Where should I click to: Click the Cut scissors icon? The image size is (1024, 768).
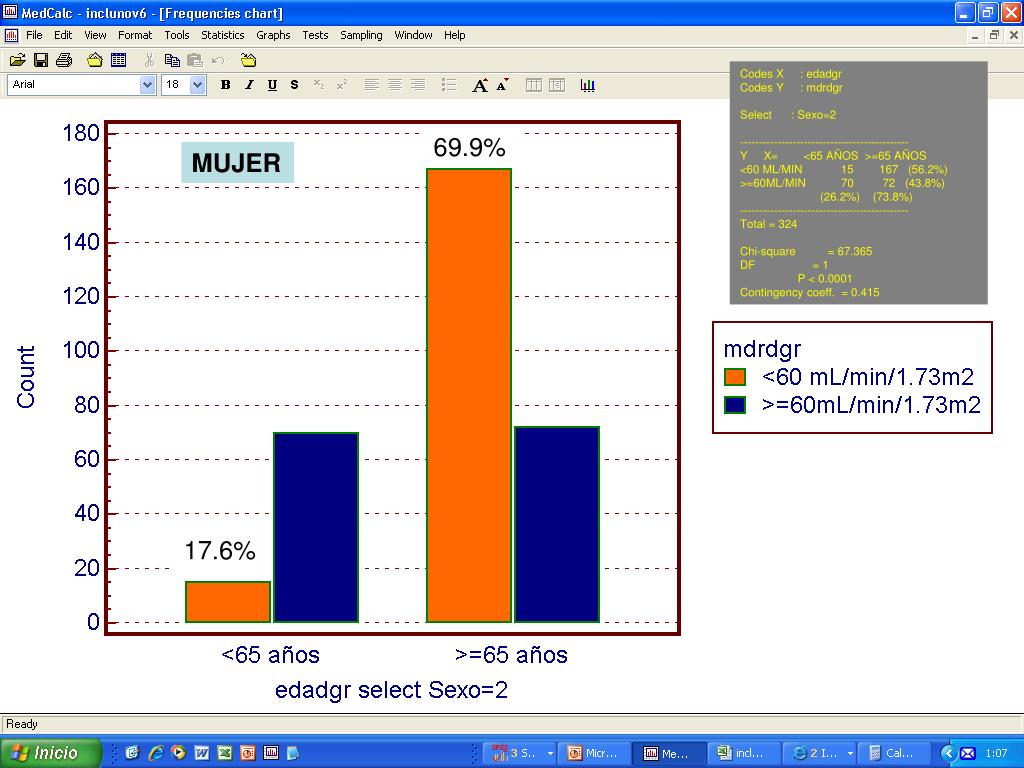(149, 61)
